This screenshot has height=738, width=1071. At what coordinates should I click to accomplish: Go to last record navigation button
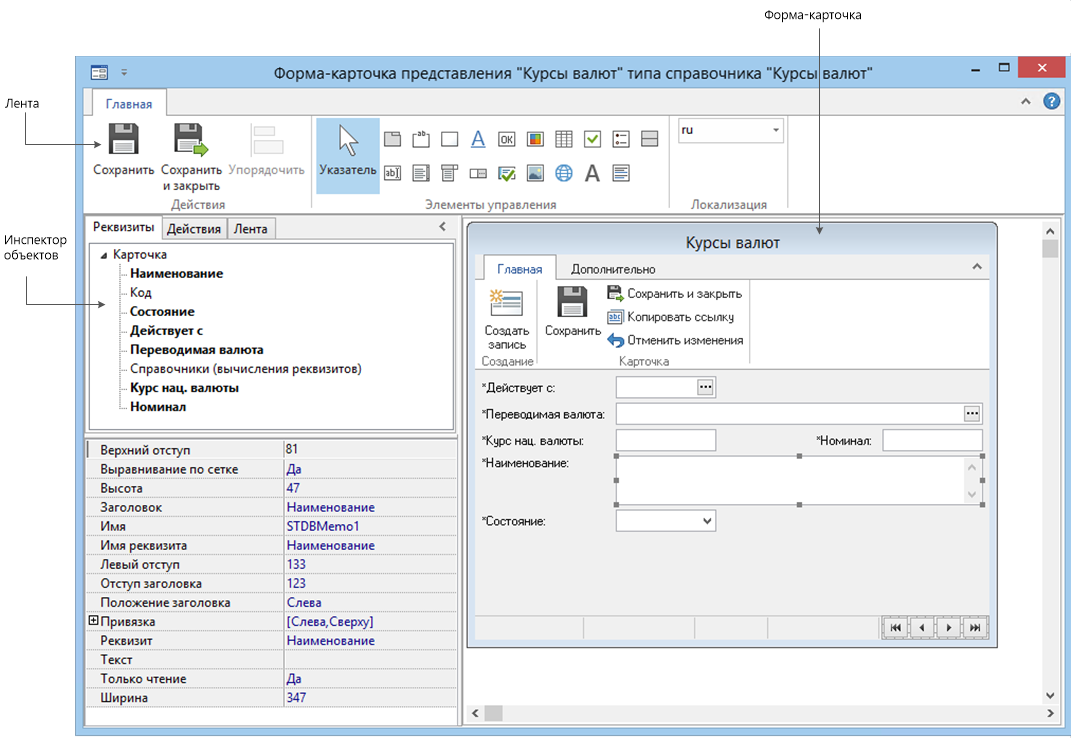[975, 627]
